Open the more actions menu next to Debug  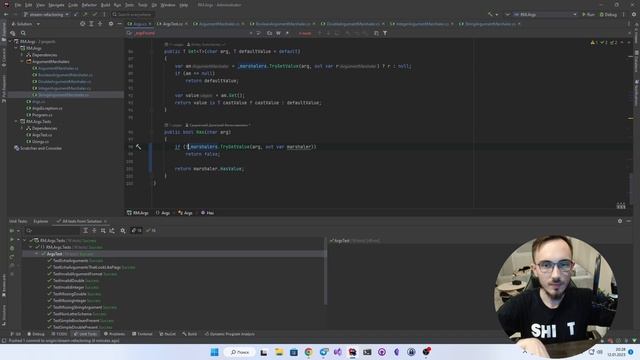click(x=623, y=14)
